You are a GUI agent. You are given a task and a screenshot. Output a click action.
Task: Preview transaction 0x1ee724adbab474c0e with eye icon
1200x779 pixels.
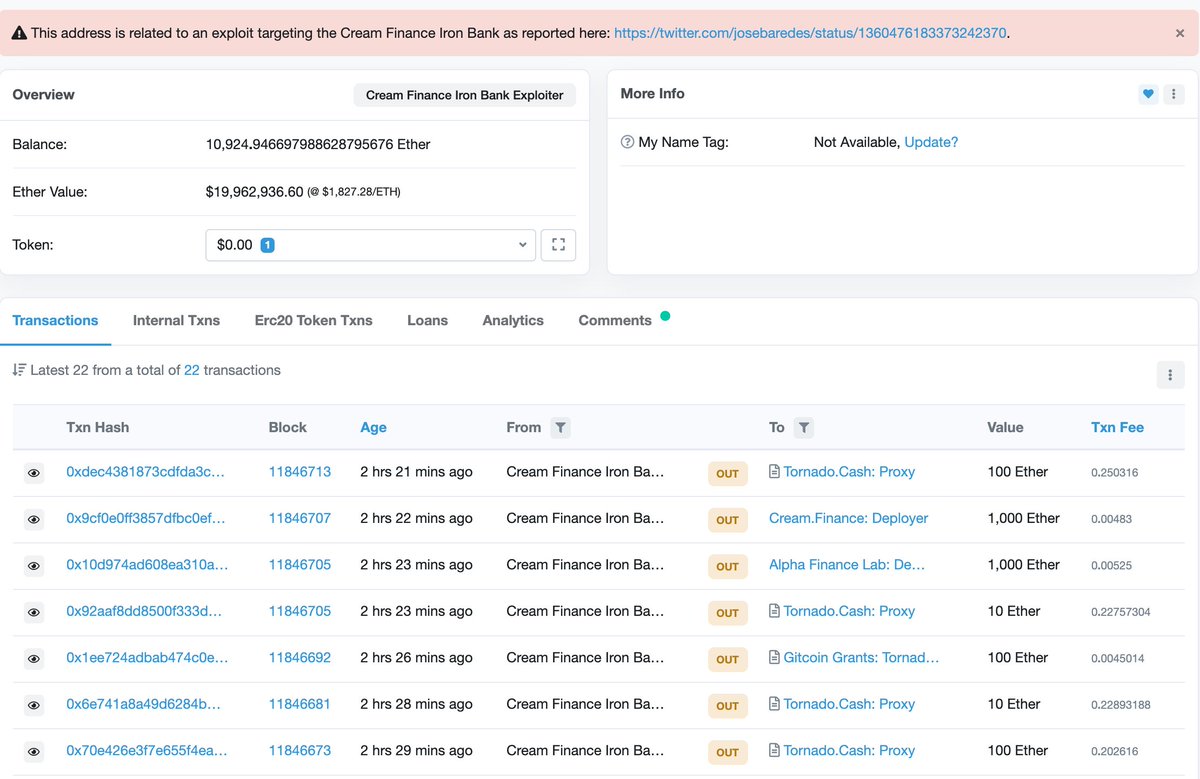coord(34,659)
